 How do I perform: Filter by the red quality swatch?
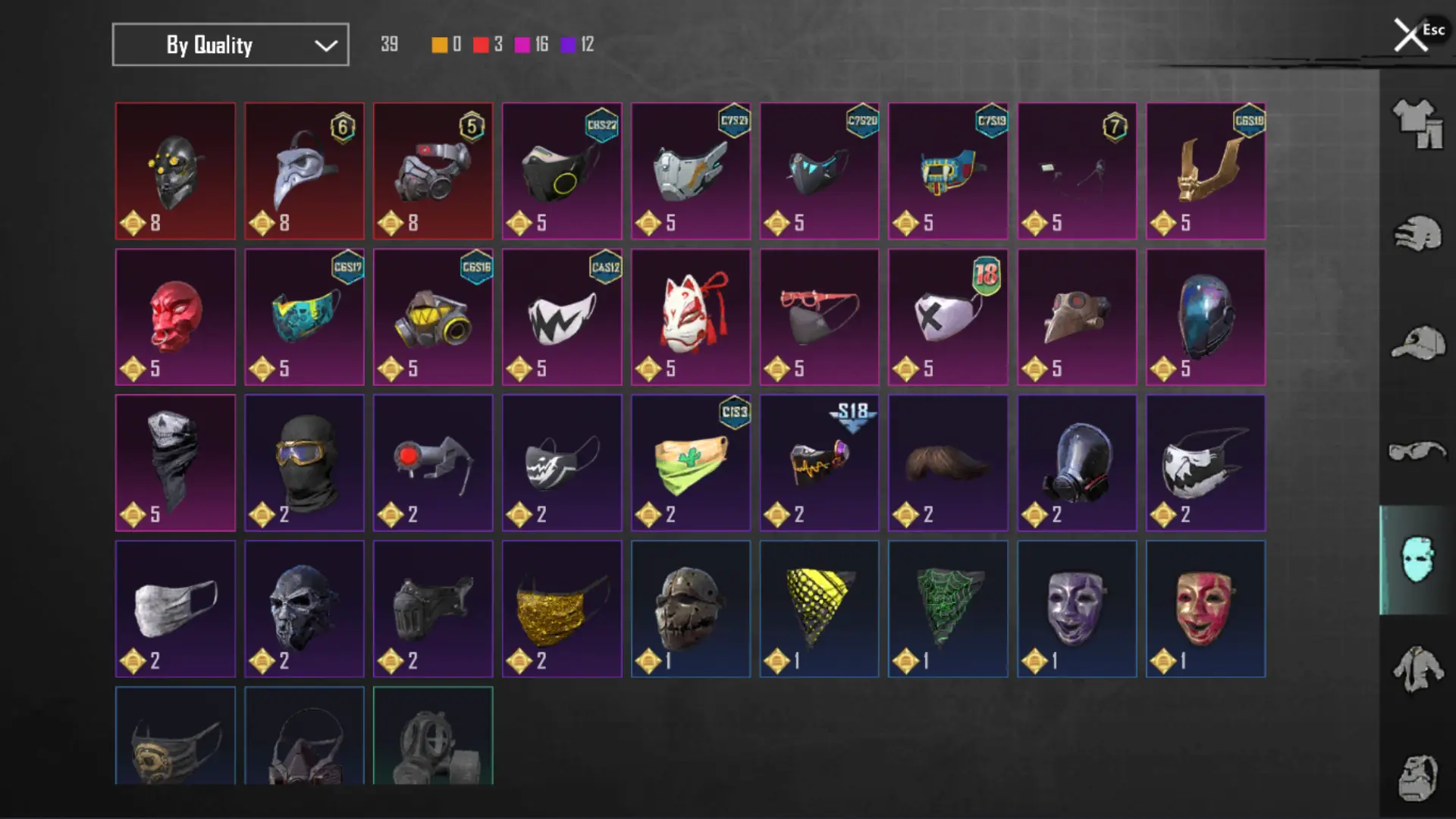pos(481,45)
